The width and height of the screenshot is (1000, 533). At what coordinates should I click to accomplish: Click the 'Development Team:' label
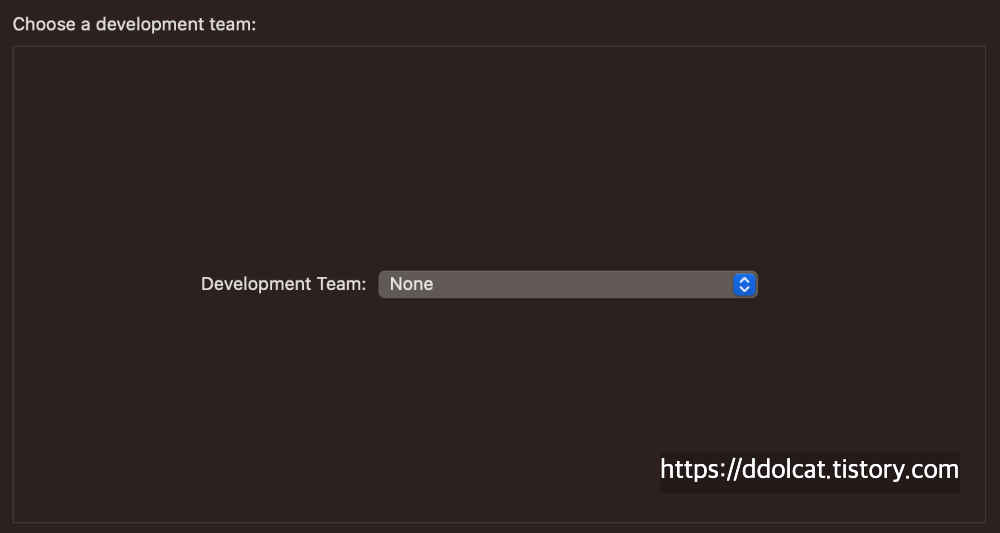283,284
